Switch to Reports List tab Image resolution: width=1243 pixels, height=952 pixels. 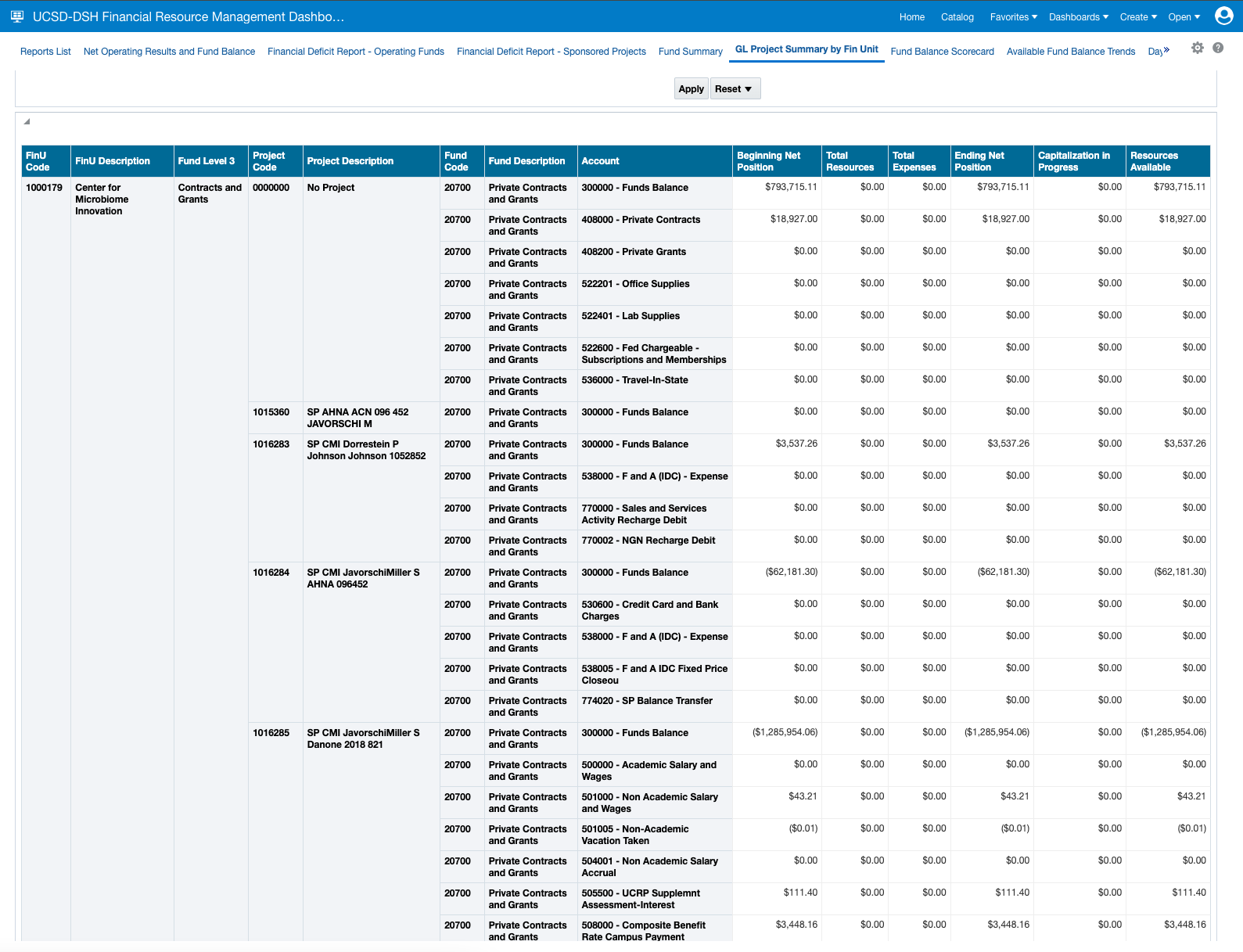point(45,52)
